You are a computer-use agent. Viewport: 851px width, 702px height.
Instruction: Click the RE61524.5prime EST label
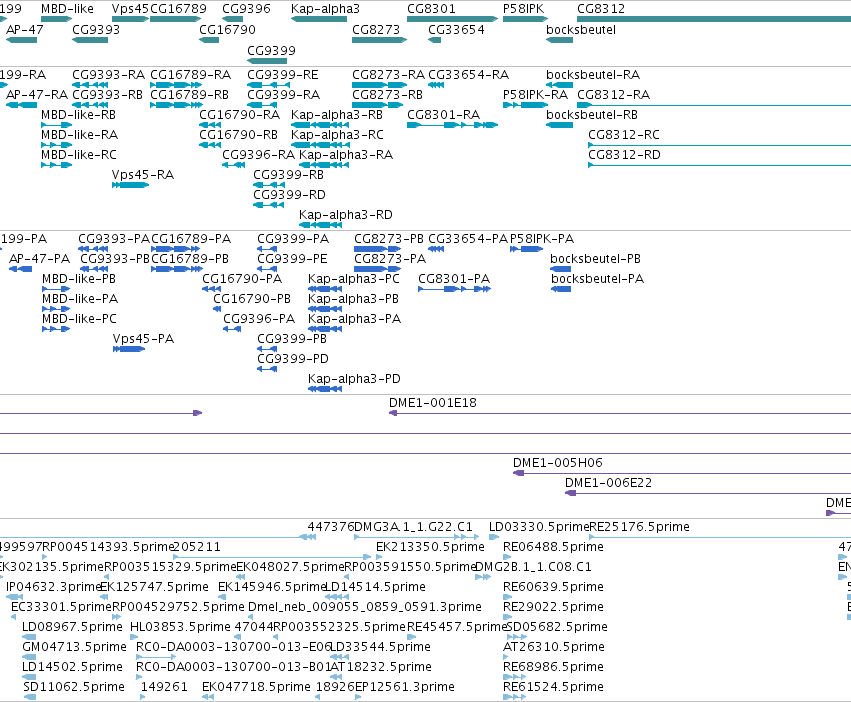554,687
